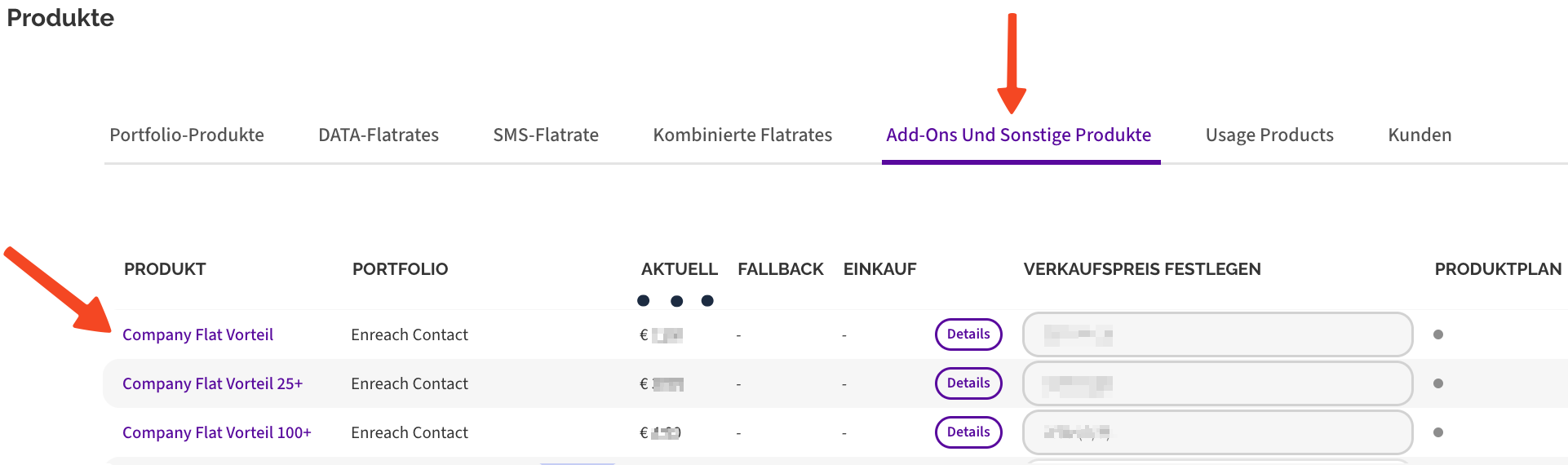Switch to the DATA-Flatrates tab
This screenshot has height=465, width=1568.
(x=379, y=135)
